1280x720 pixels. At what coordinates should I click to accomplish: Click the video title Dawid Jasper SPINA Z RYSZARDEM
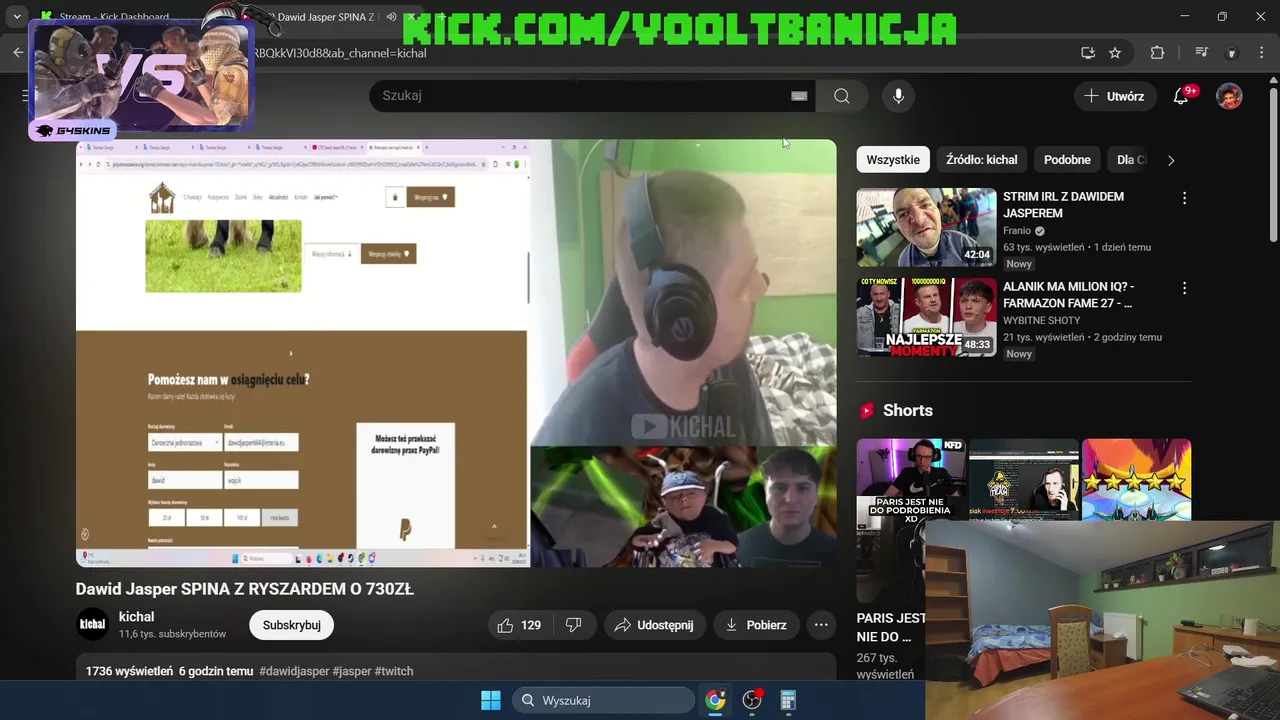click(245, 589)
